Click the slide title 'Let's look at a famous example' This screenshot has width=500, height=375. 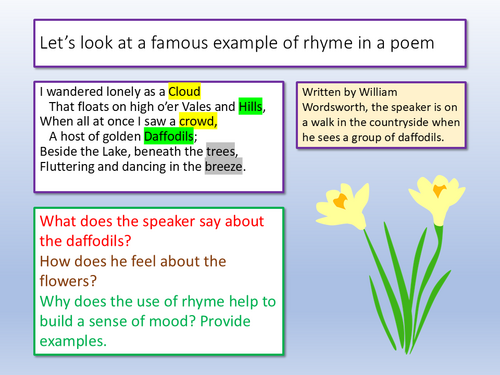[237, 43]
